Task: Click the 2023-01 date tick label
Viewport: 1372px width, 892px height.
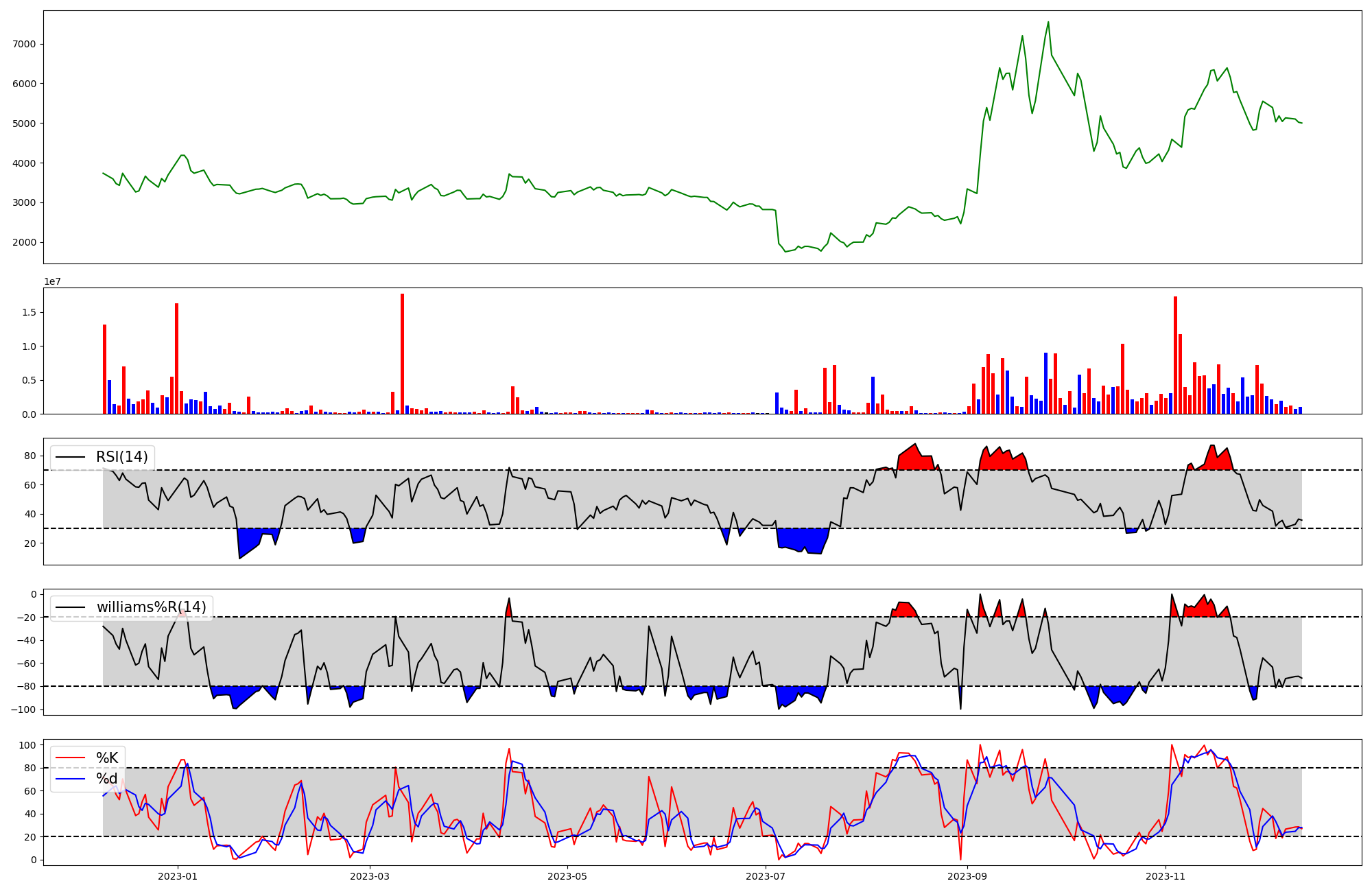Action: pyautogui.click(x=178, y=876)
